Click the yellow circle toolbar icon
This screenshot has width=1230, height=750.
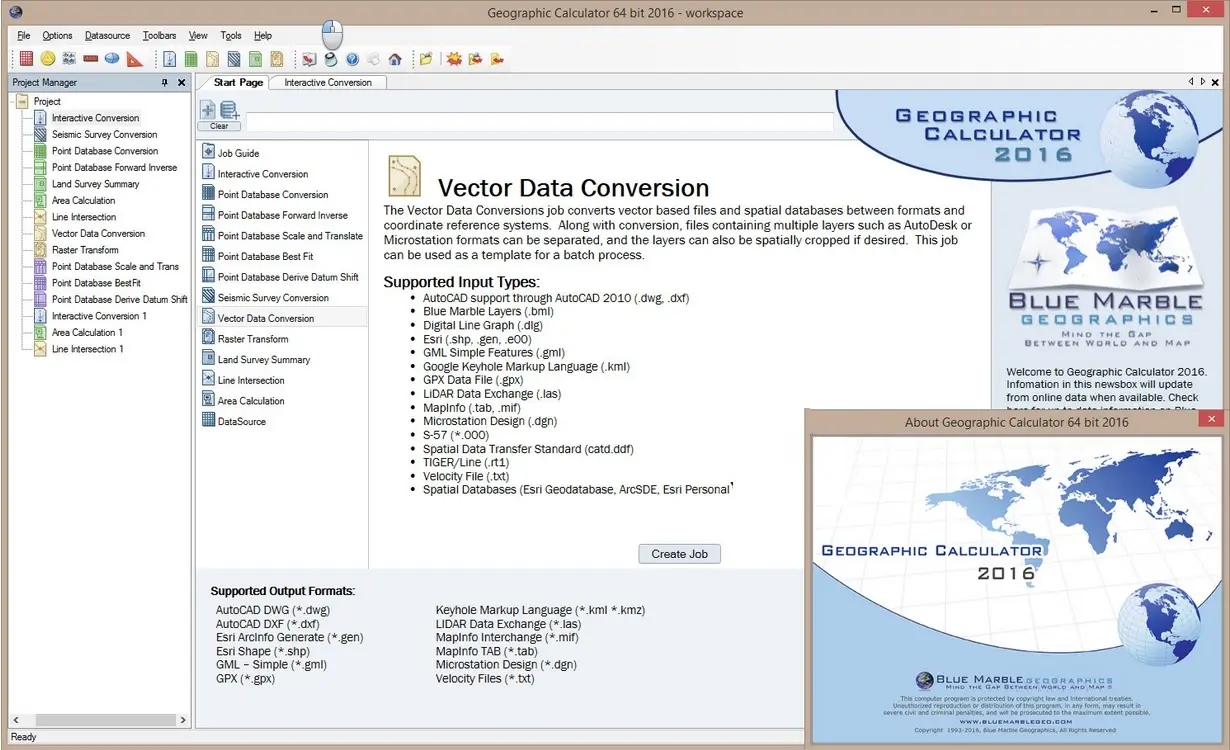tap(48, 59)
